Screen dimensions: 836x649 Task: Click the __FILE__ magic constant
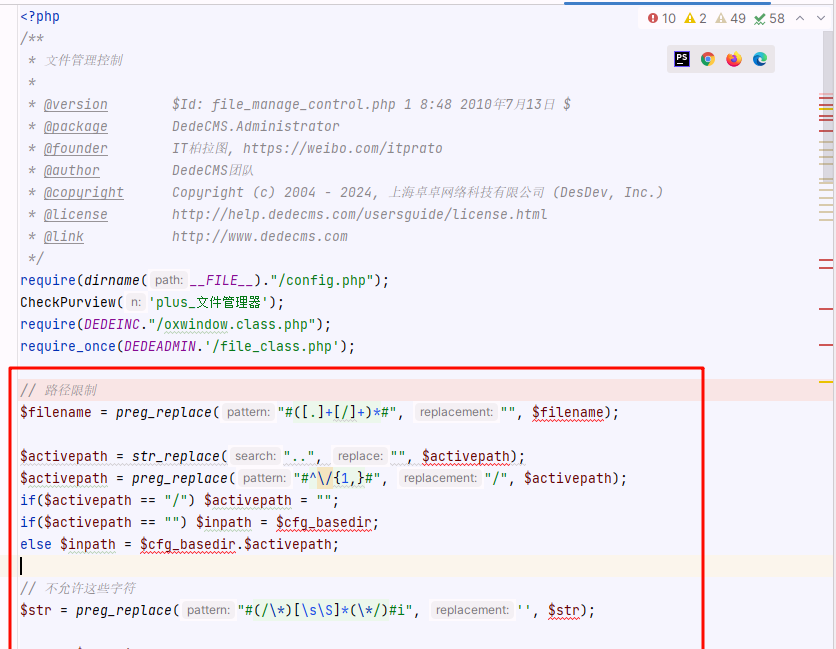(221, 281)
